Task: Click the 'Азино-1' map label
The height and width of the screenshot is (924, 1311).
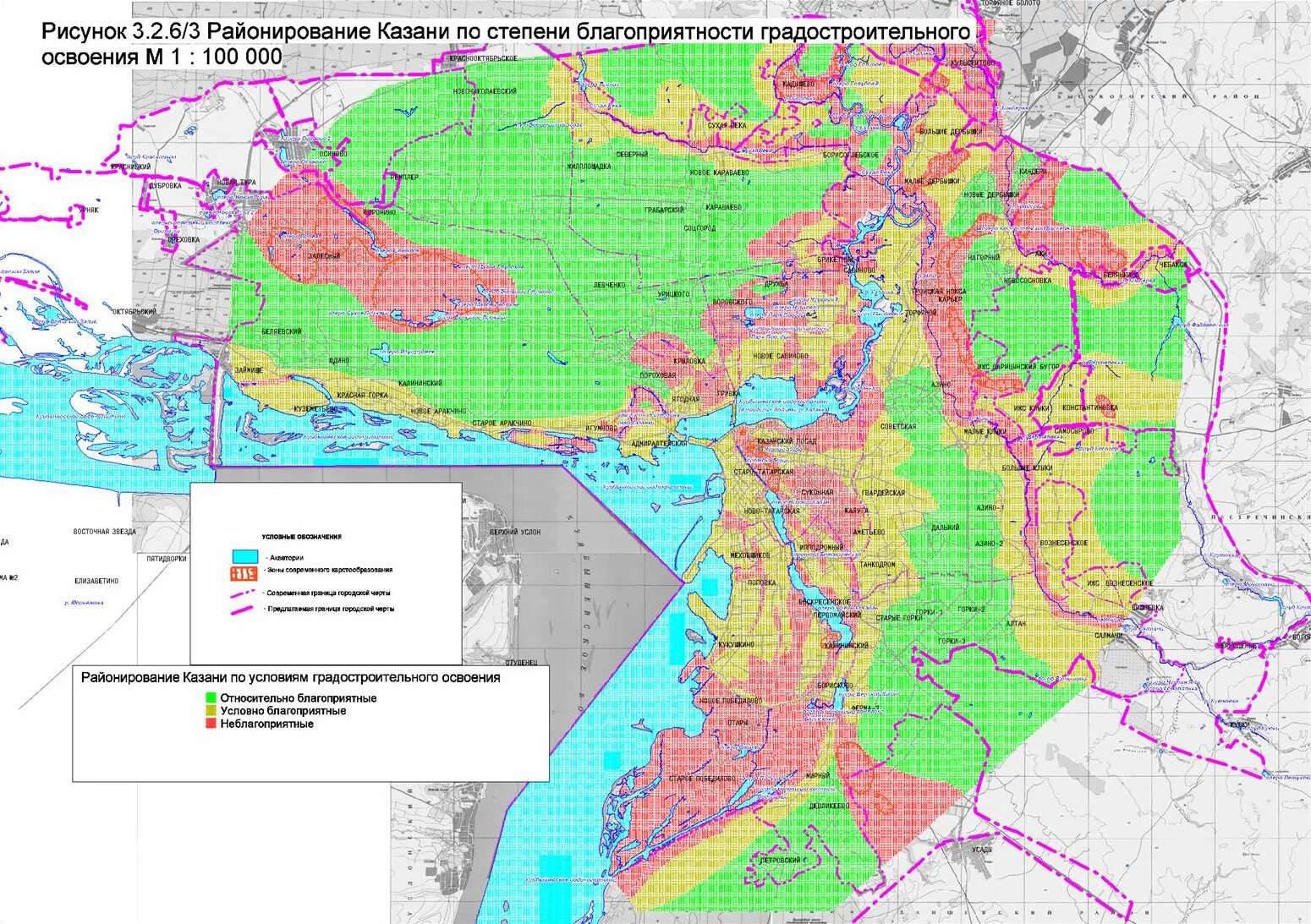Action: (x=990, y=507)
